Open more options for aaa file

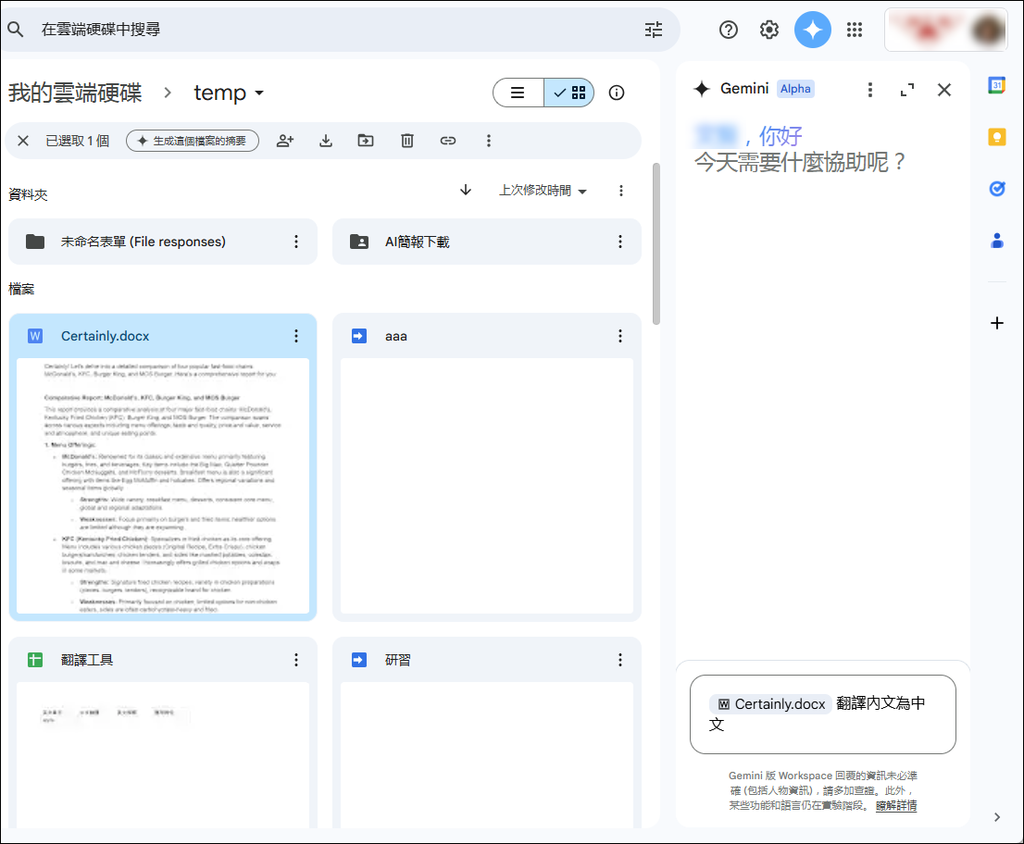click(x=620, y=336)
